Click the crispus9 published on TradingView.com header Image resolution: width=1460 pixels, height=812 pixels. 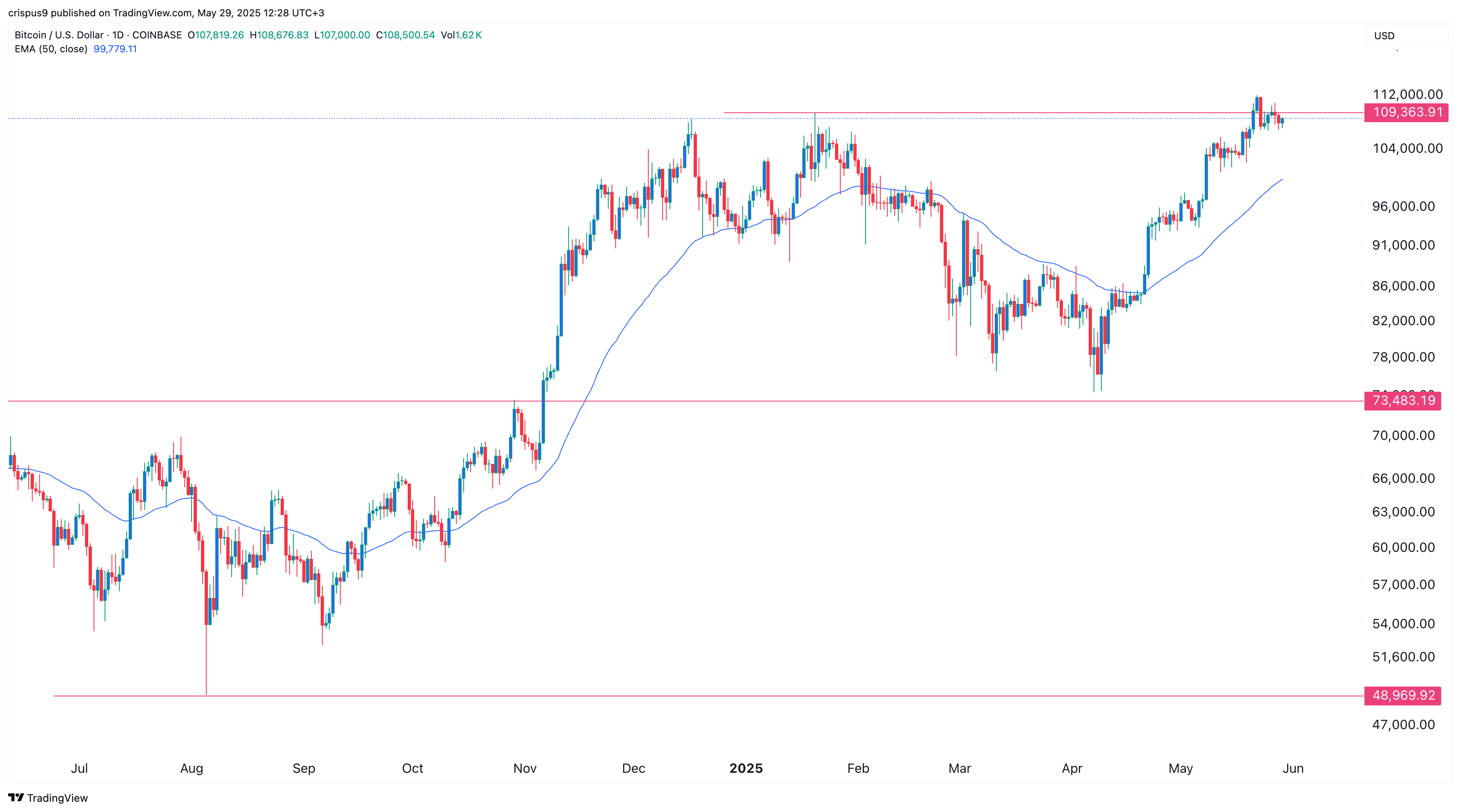pos(165,13)
